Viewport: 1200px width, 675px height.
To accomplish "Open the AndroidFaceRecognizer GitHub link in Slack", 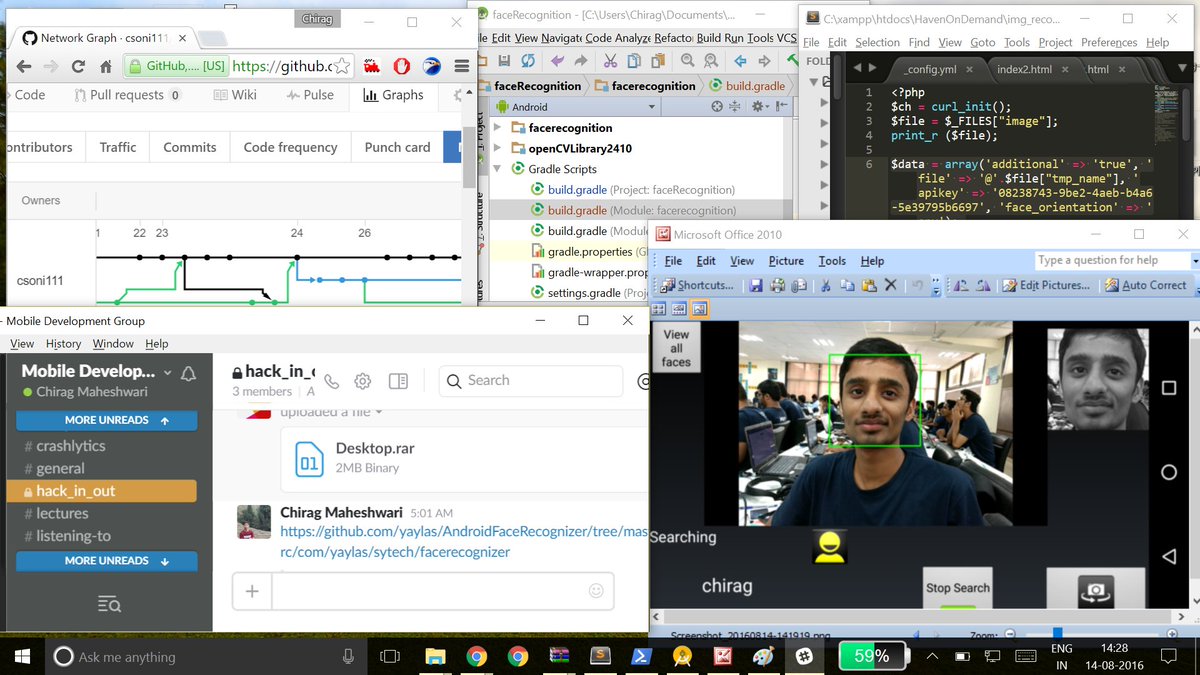I will pos(464,541).
